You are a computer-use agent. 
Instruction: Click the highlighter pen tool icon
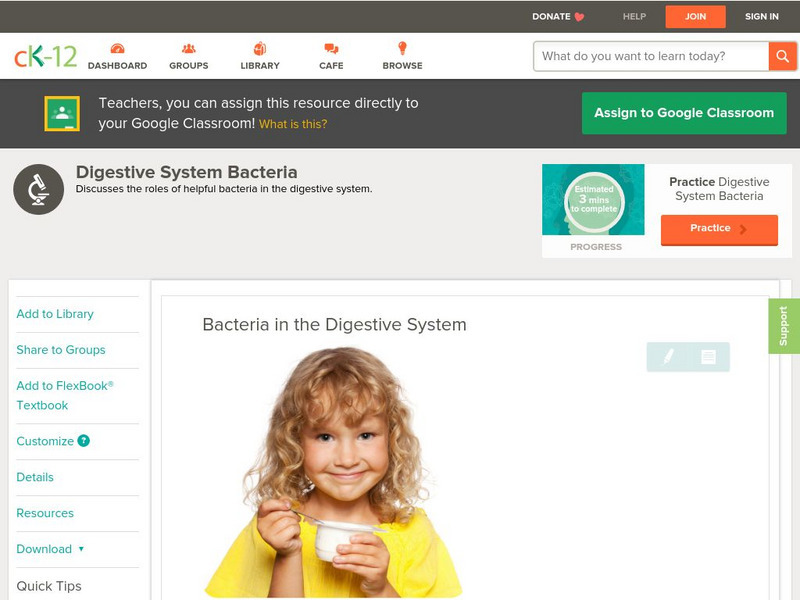(668, 357)
